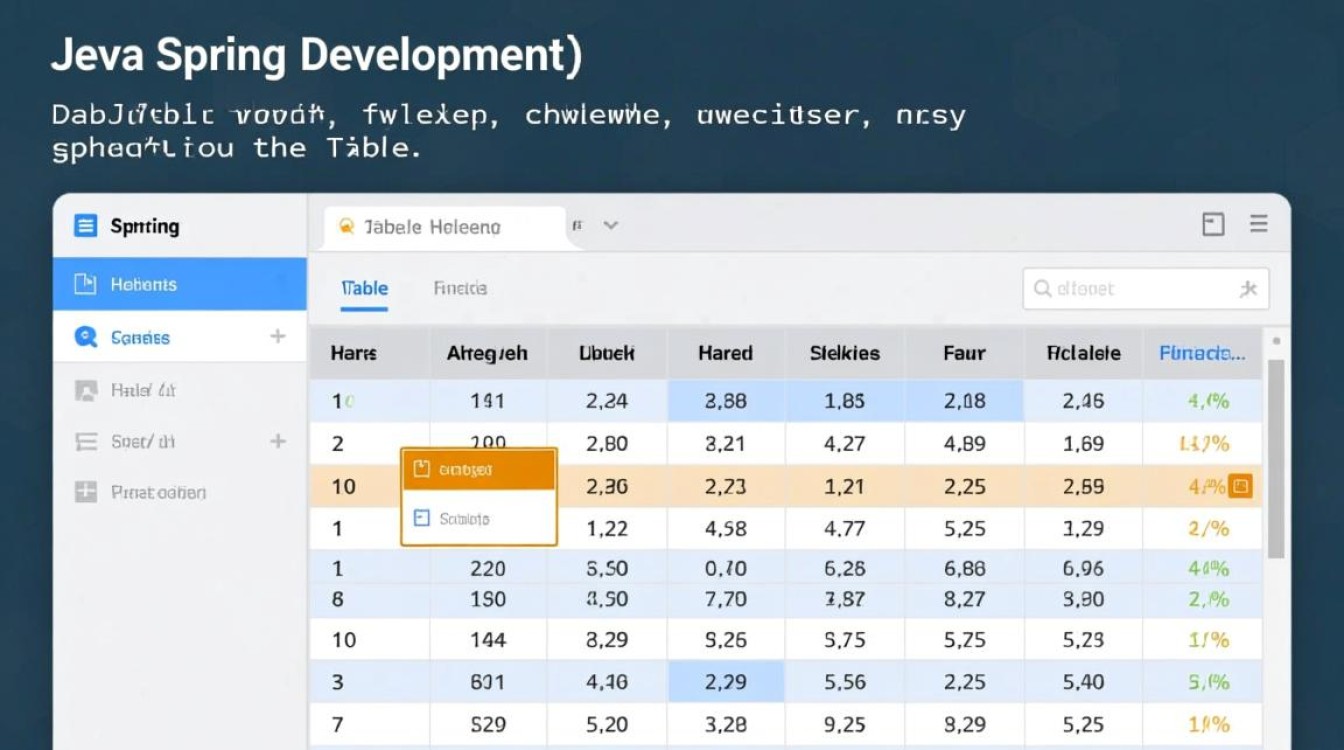Image resolution: width=1344 pixels, height=750 pixels.
Task: Click the grid icon beside Presentation entry
Action: [x=85, y=492]
